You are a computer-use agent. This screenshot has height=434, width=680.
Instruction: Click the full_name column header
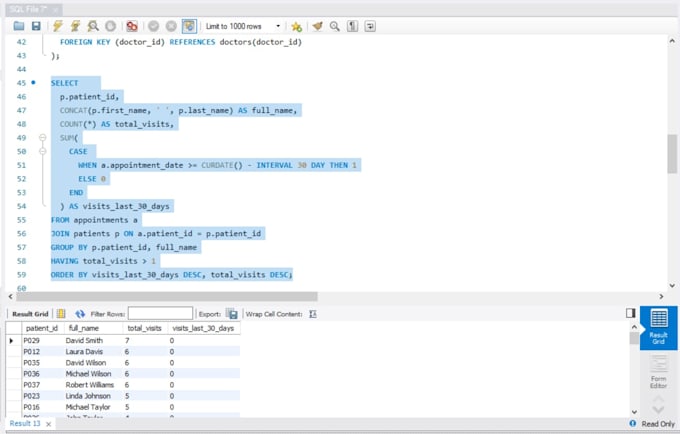(84, 328)
